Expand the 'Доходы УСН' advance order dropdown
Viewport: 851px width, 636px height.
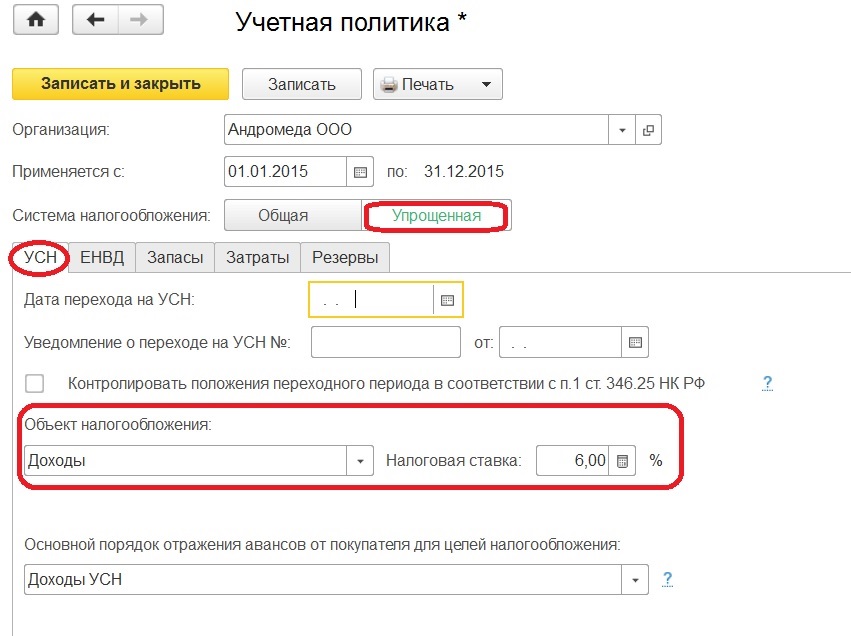coord(635,580)
